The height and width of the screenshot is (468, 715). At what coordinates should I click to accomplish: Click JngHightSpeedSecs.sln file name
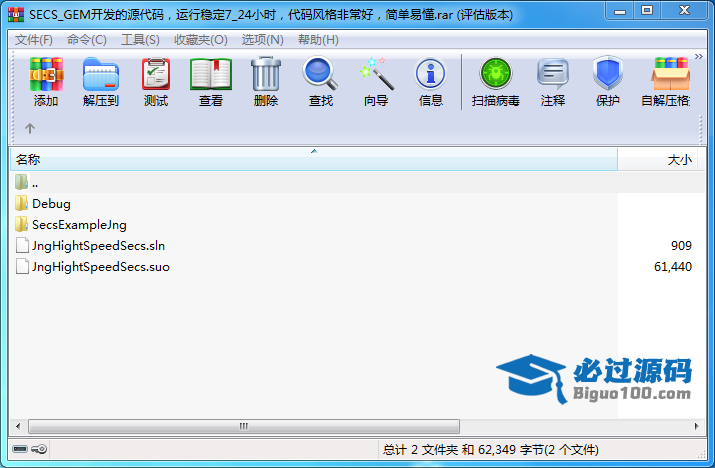tap(98, 245)
